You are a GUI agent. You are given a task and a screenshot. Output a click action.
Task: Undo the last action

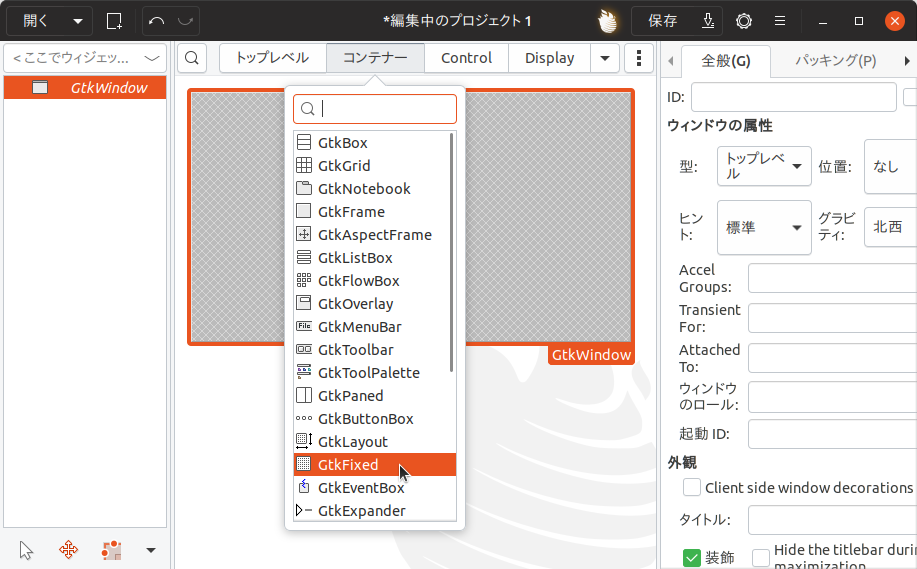tap(157, 21)
